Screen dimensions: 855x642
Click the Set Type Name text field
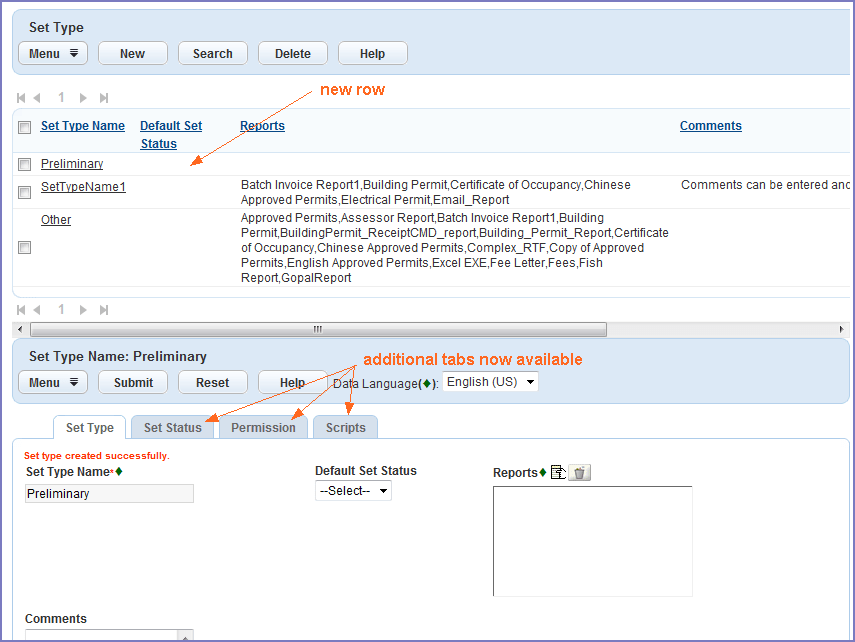pyautogui.click(x=109, y=494)
